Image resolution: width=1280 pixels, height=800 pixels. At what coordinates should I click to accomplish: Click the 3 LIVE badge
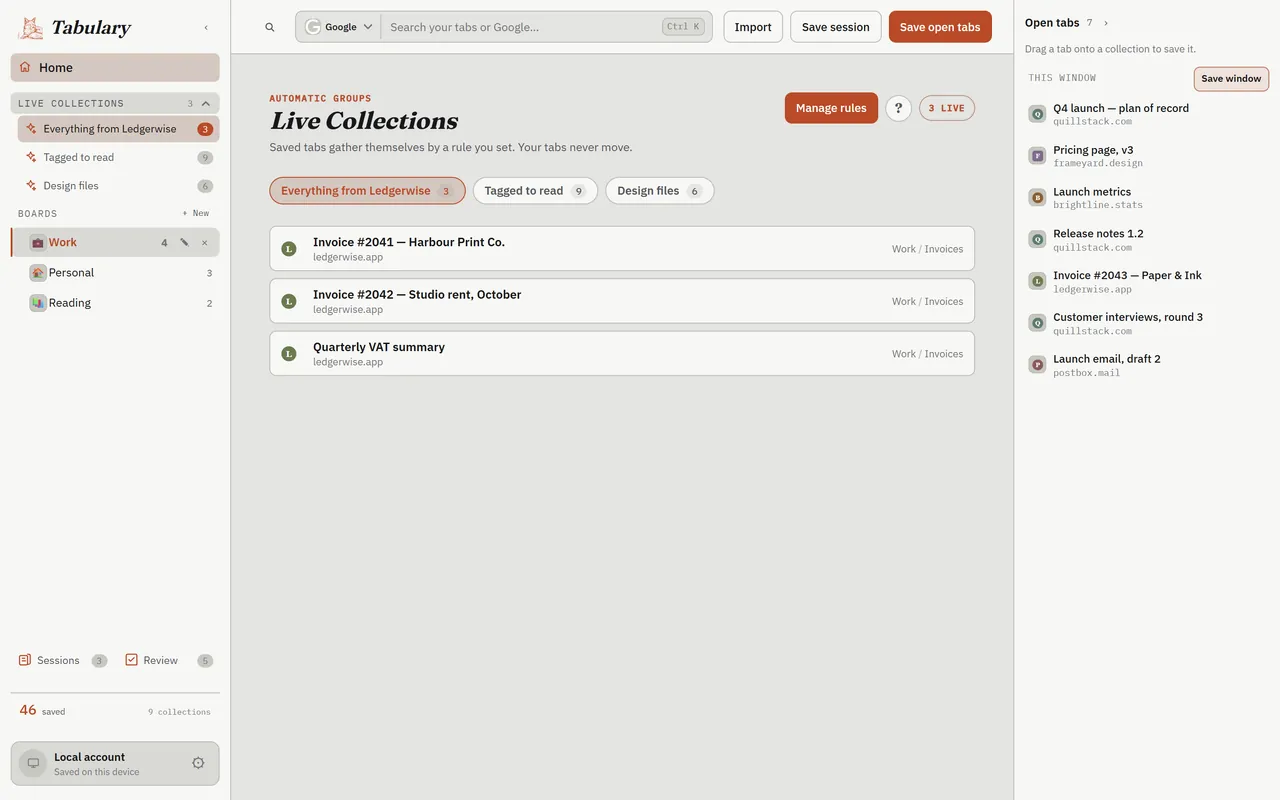pos(947,108)
